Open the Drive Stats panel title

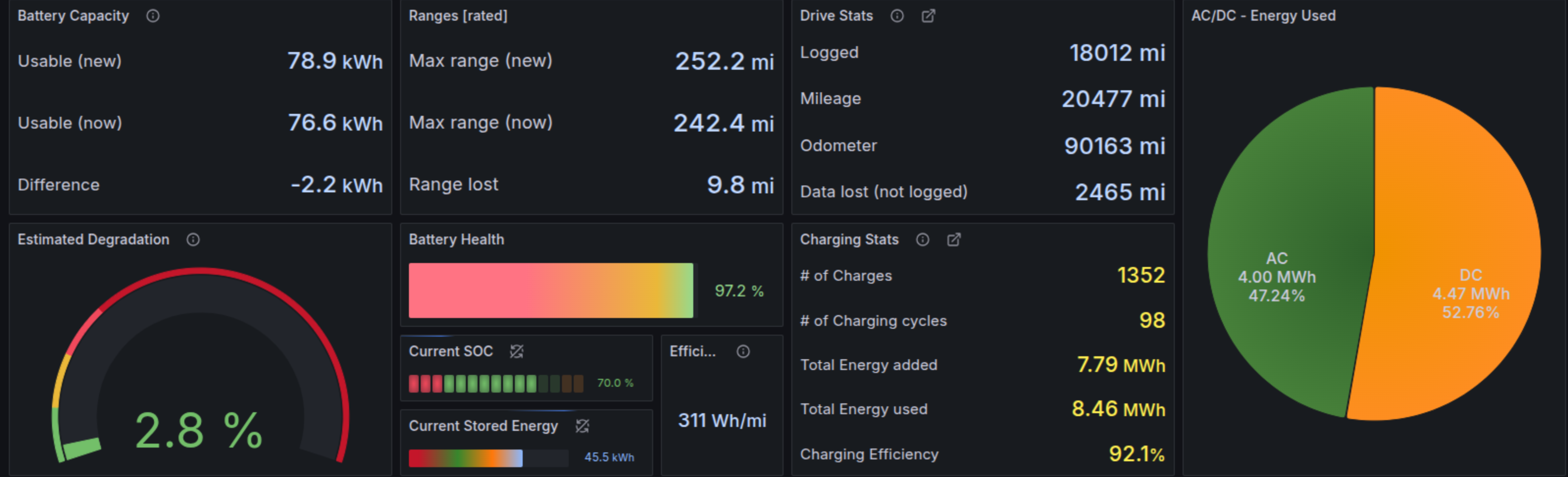coord(836,16)
